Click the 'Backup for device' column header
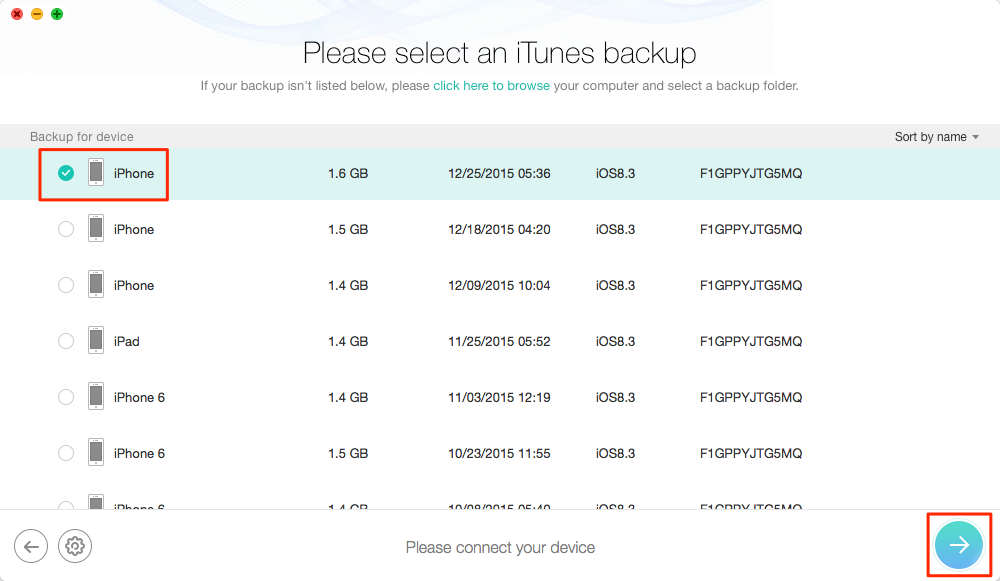 click(x=82, y=136)
